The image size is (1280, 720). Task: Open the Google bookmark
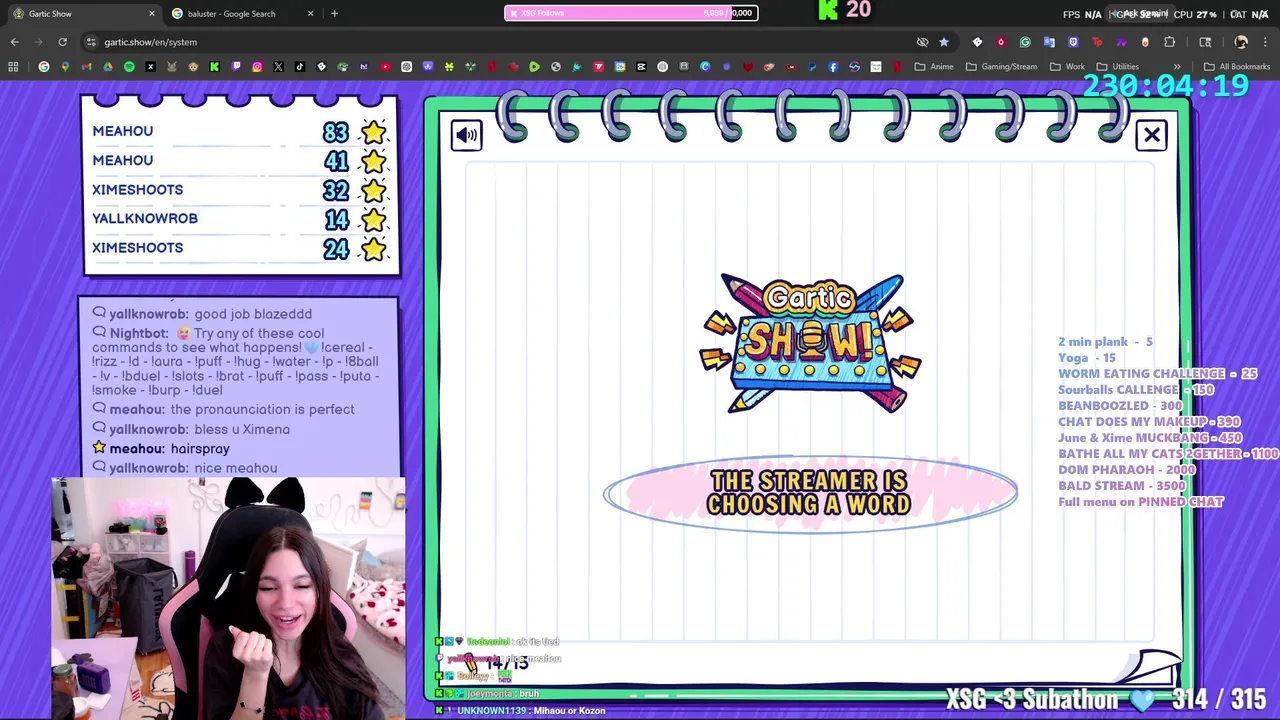click(44, 67)
